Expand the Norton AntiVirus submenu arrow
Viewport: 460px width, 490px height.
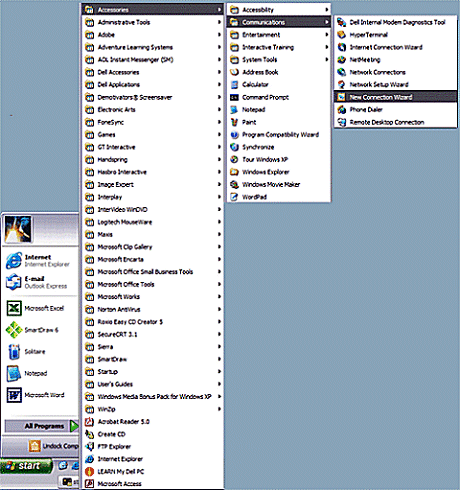219,309
